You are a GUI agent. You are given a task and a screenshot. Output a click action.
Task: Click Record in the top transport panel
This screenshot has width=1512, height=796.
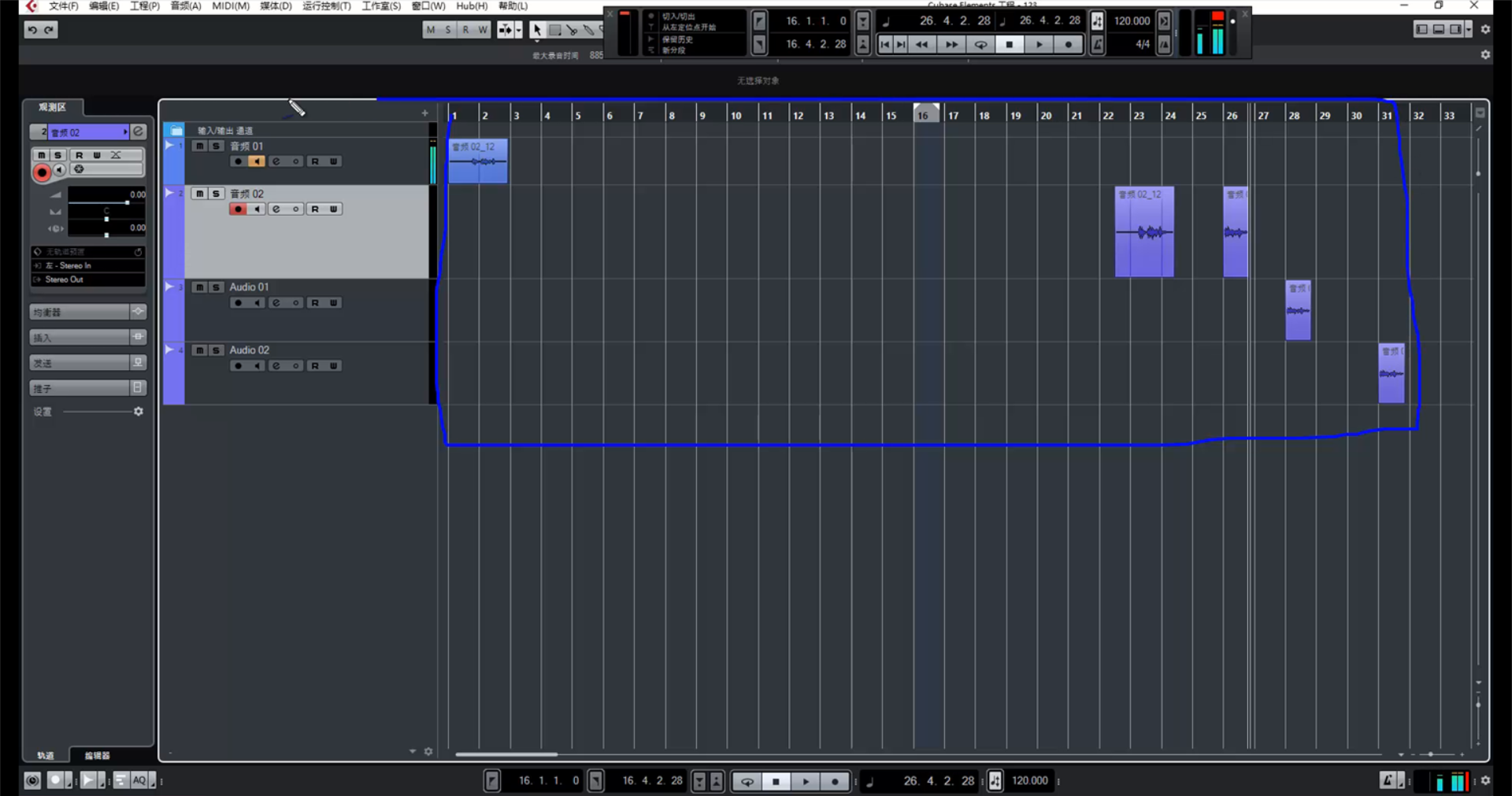tap(1069, 44)
